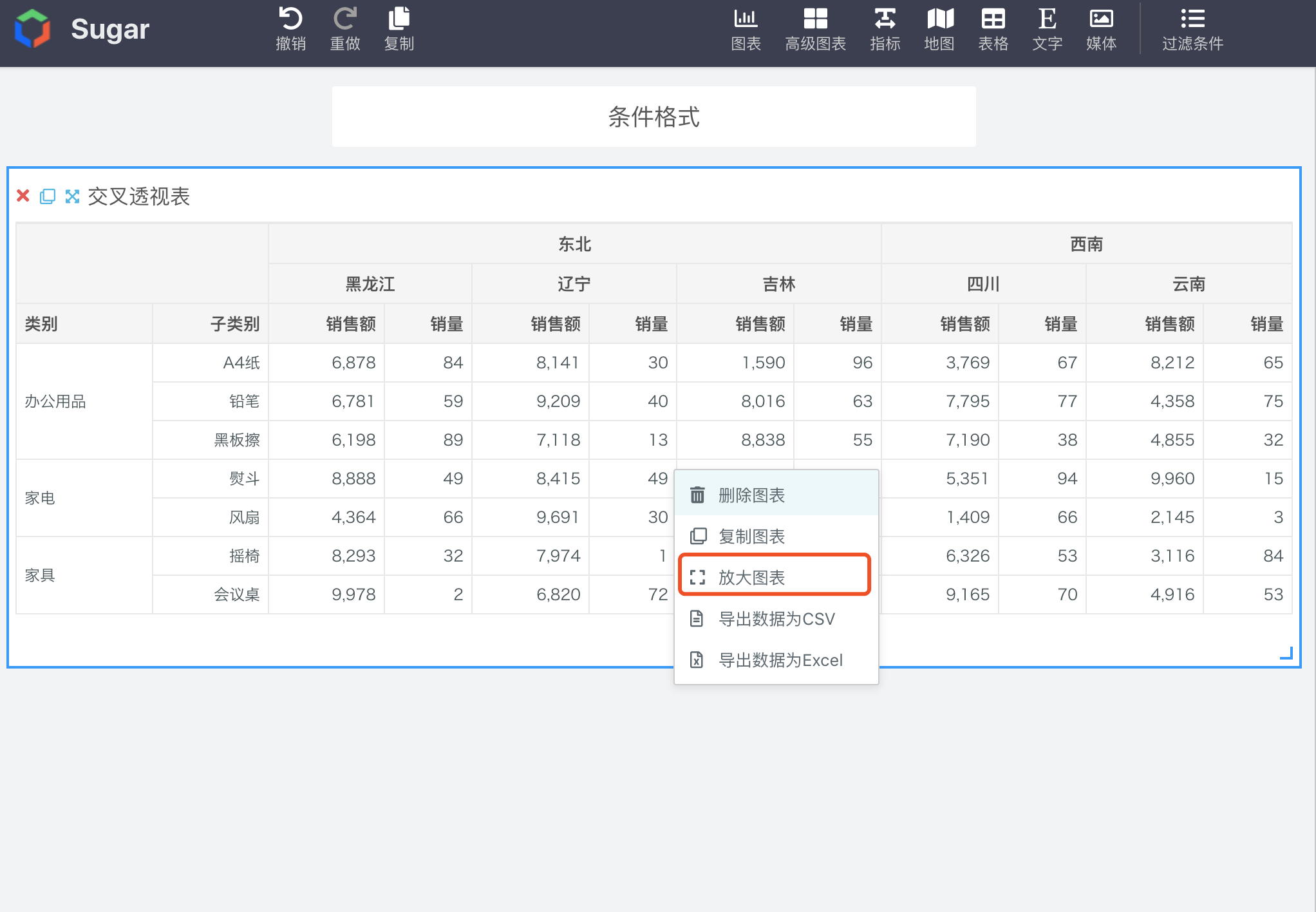Click the 黑板擦 subcategory cell
This screenshot has height=912, width=1316.
tap(211, 440)
